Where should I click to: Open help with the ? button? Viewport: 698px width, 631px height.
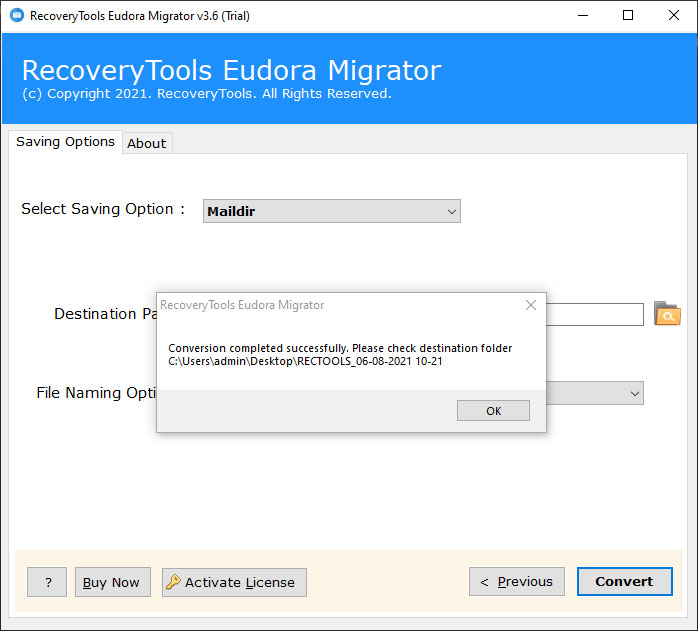[x=47, y=582]
